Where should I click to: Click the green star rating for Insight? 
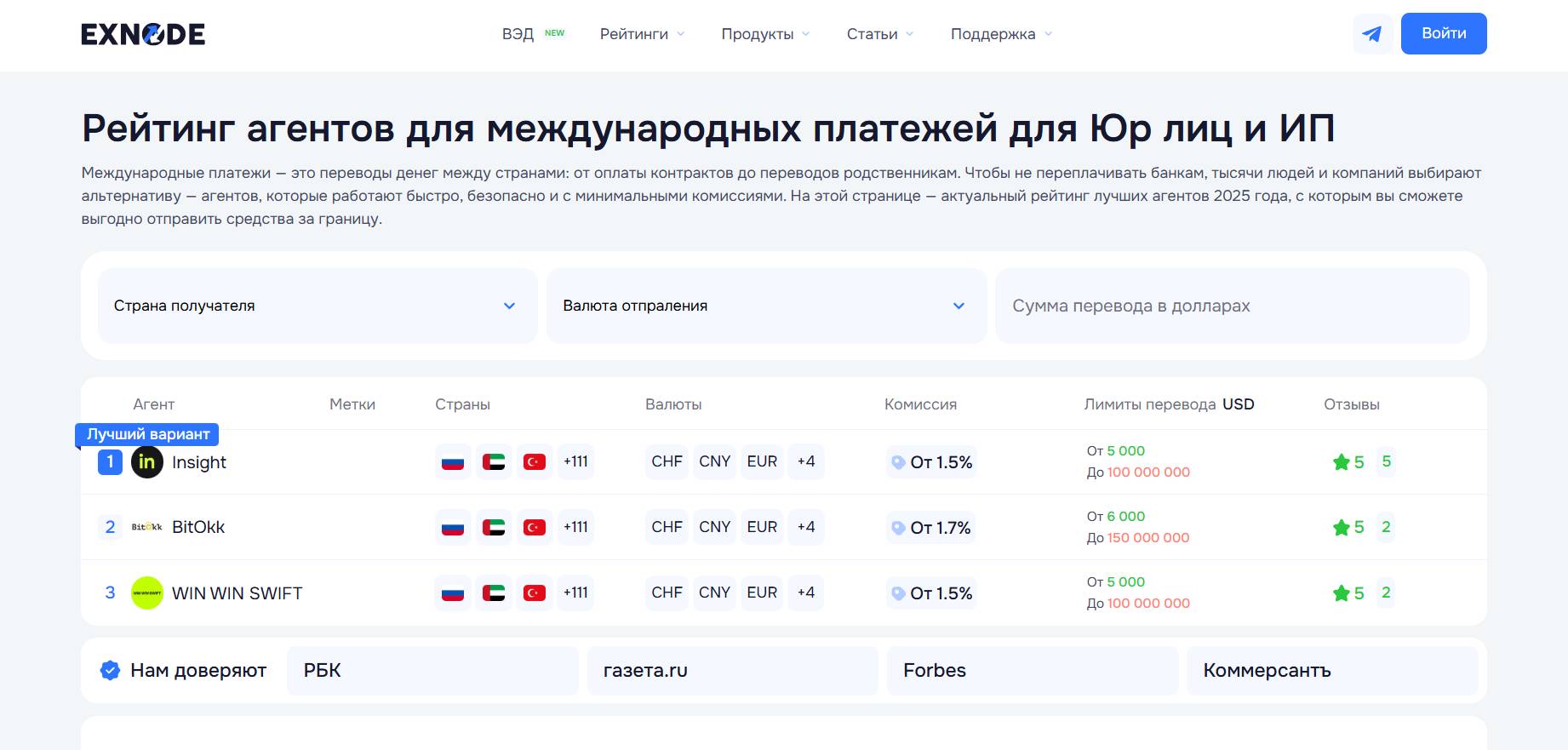pyautogui.click(x=1342, y=462)
